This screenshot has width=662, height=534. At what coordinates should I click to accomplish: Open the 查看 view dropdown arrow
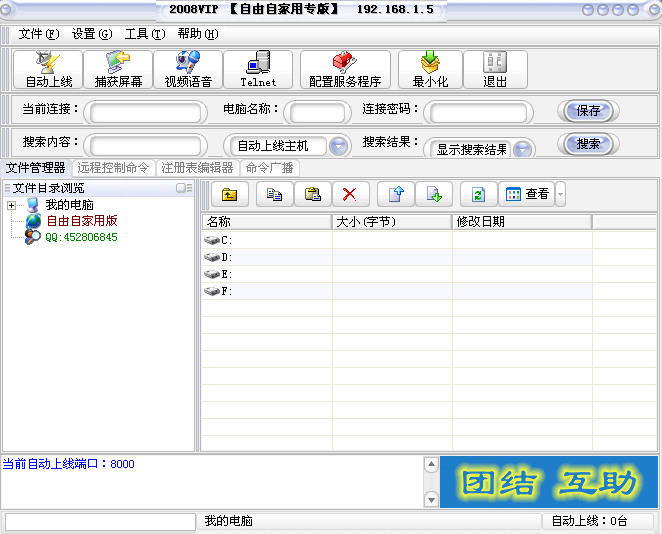(560, 194)
